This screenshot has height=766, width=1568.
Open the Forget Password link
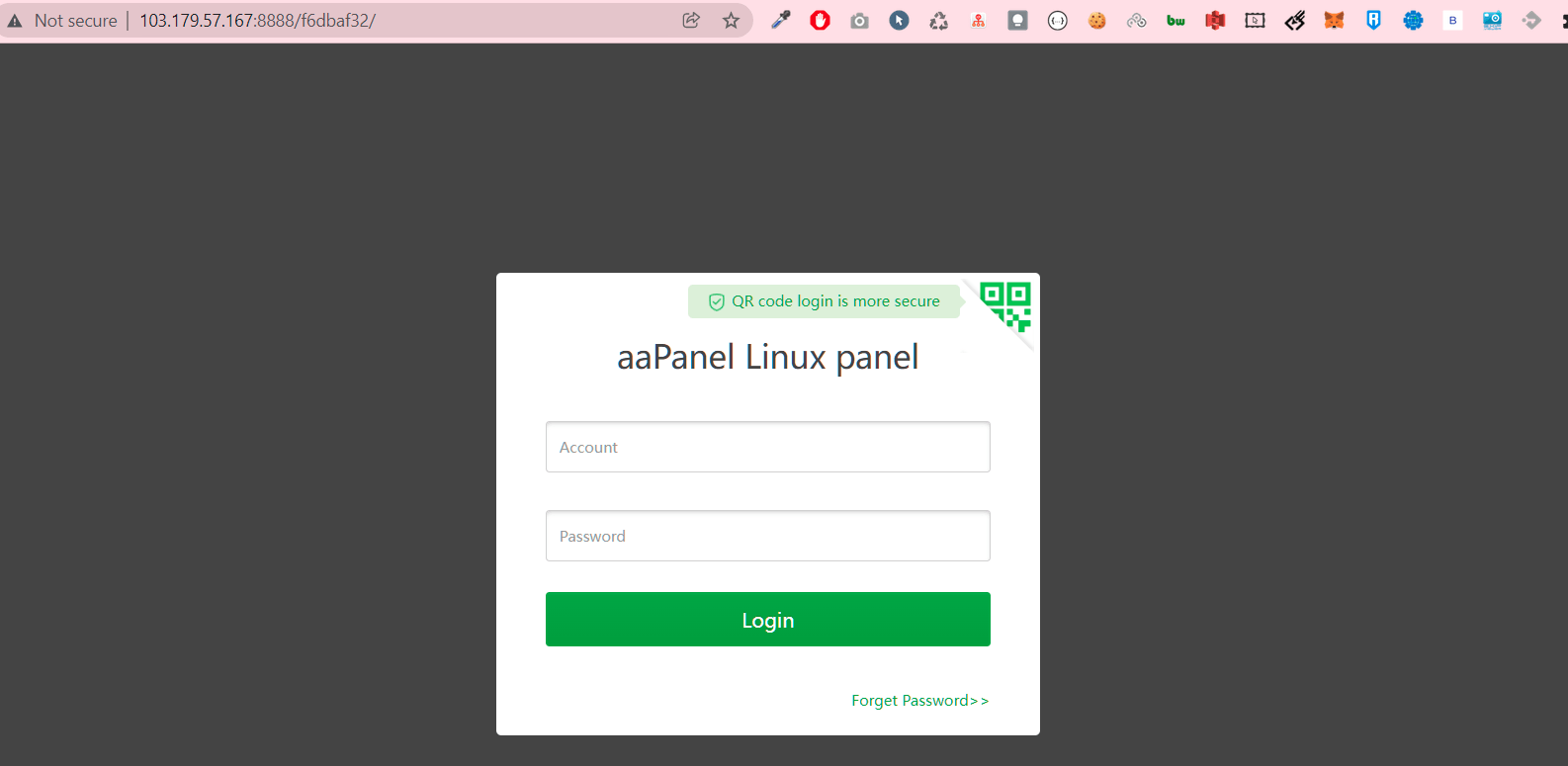coord(918,701)
